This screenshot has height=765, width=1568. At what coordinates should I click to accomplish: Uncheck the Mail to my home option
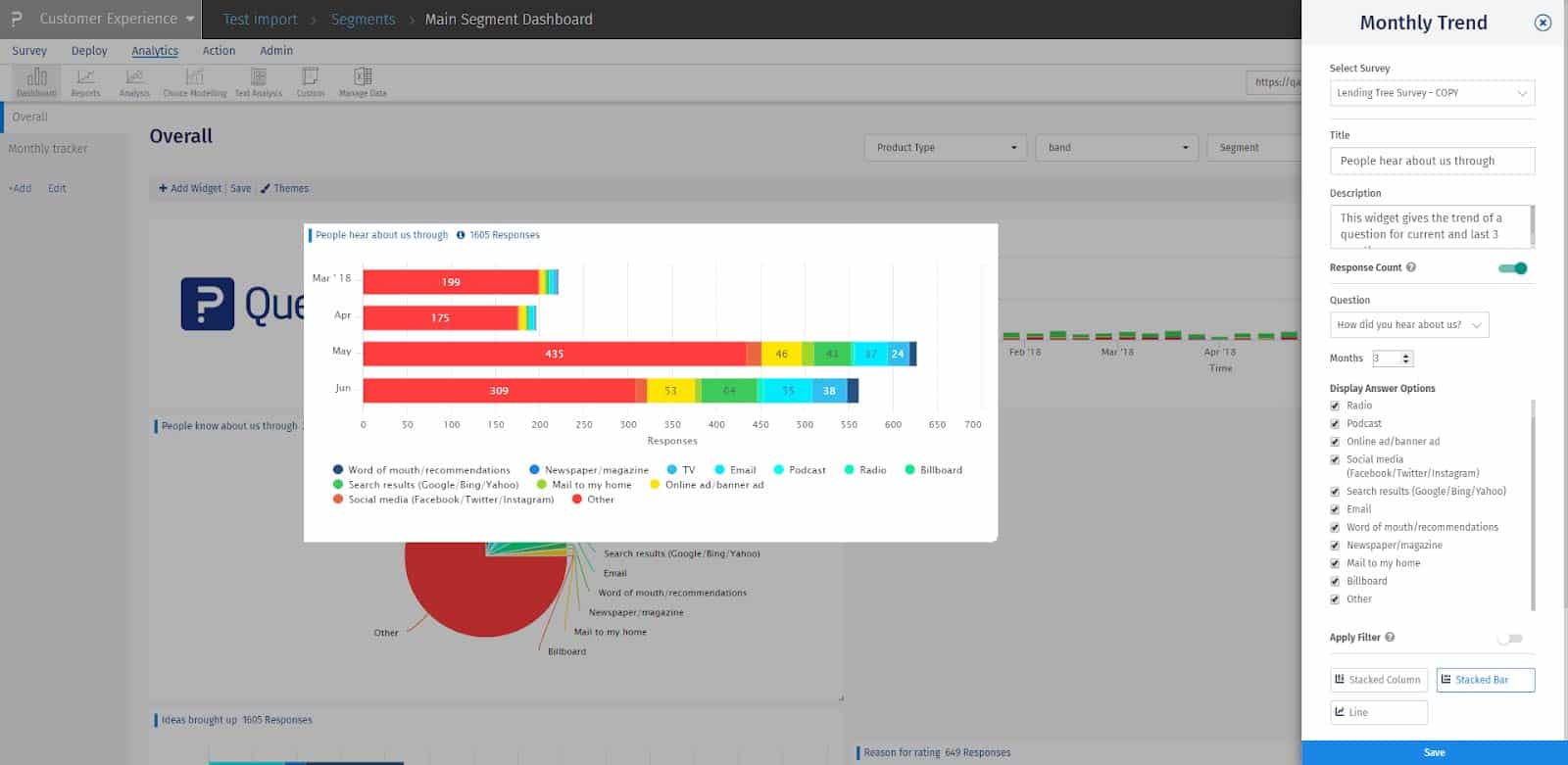[1335, 563]
